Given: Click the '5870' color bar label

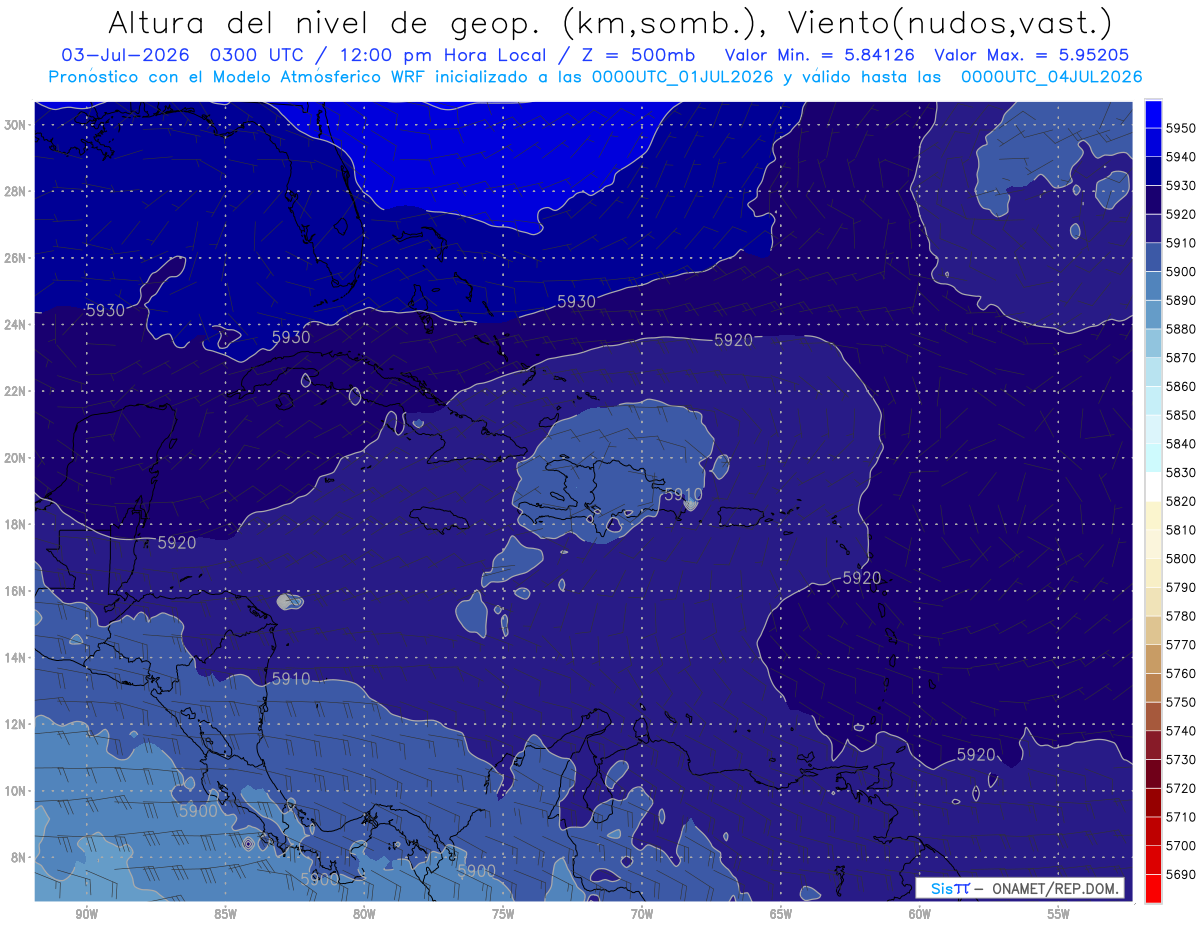Looking at the screenshot, I should pyautogui.click(x=1181, y=357).
